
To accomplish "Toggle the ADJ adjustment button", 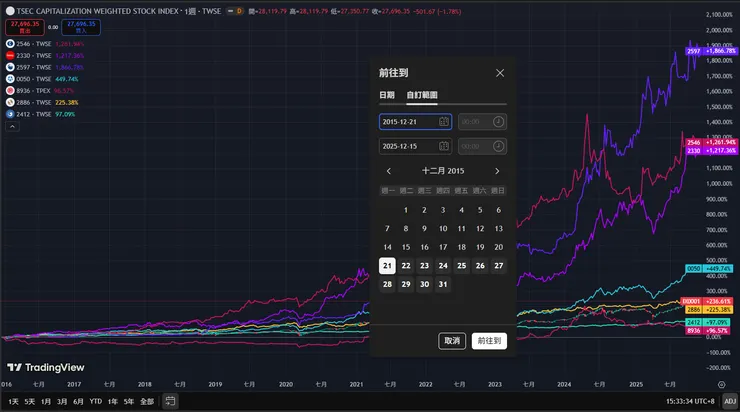I will [x=730, y=402].
